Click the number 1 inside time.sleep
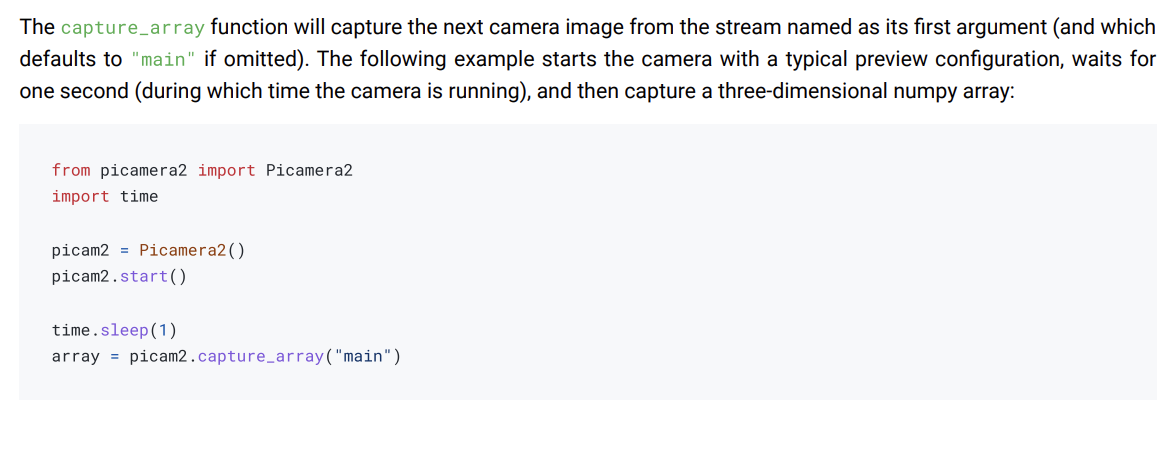1175x455 pixels. pos(163,330)
